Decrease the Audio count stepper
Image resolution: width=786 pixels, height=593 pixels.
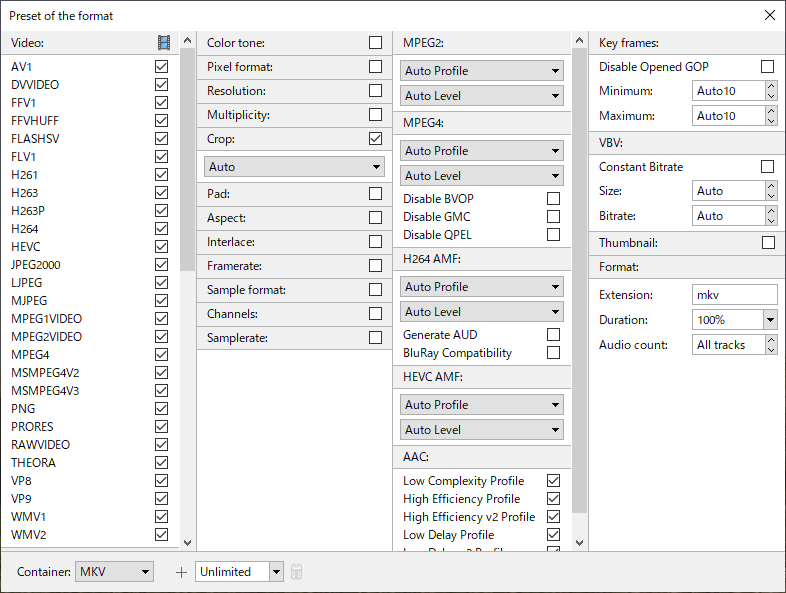tap(771, 350)
